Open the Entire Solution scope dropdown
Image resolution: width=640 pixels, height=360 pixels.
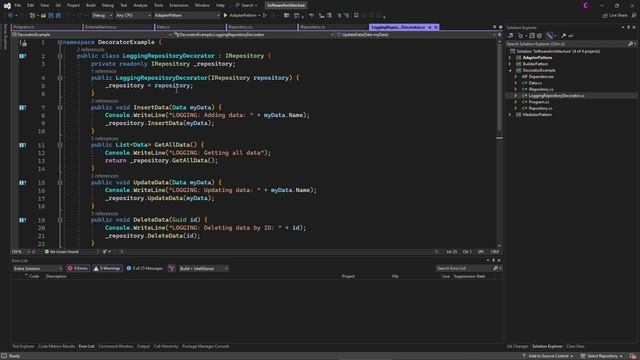(37, 268)
